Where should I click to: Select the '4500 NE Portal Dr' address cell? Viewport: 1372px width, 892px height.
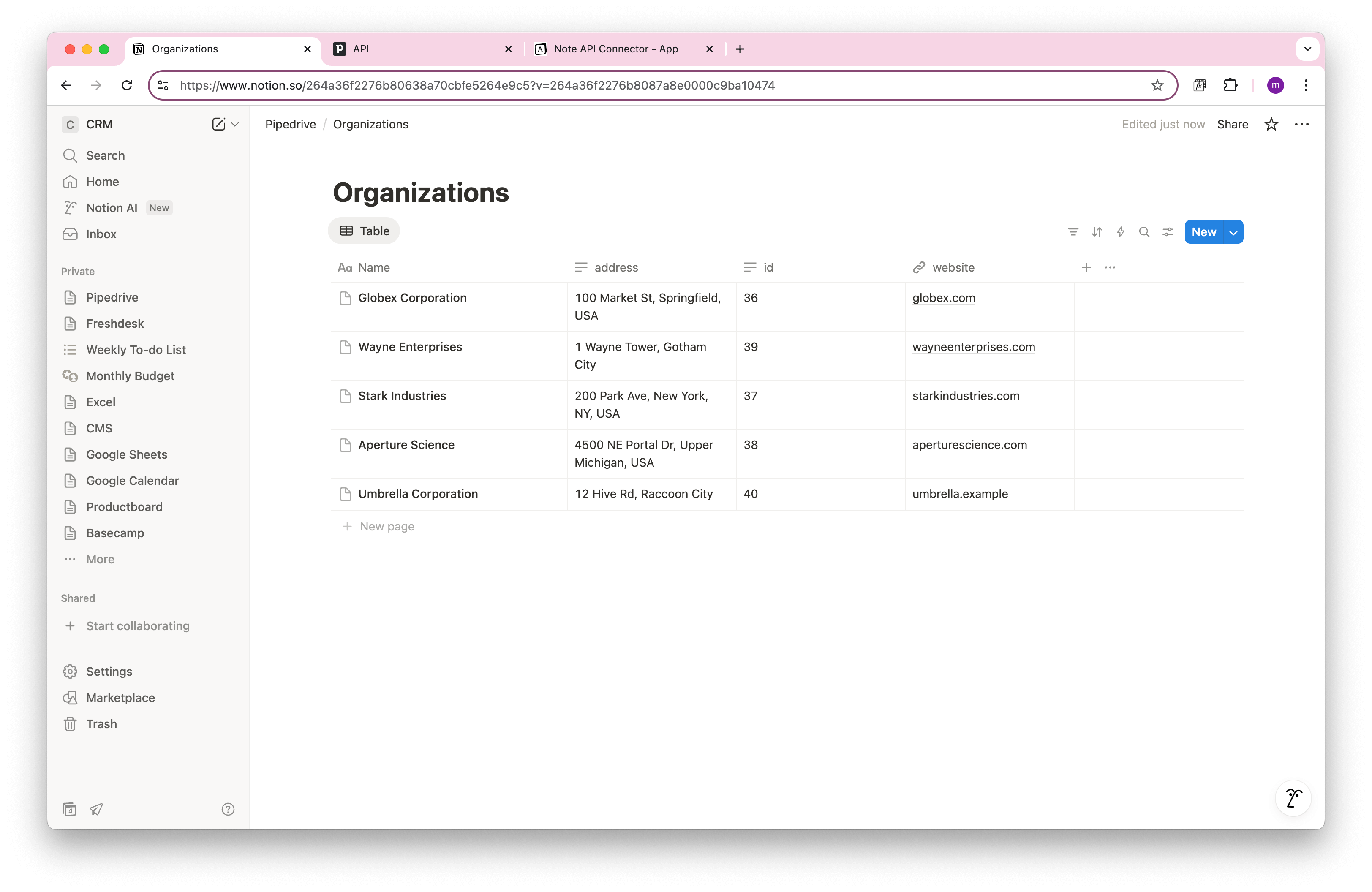click(x=651, y=454)
